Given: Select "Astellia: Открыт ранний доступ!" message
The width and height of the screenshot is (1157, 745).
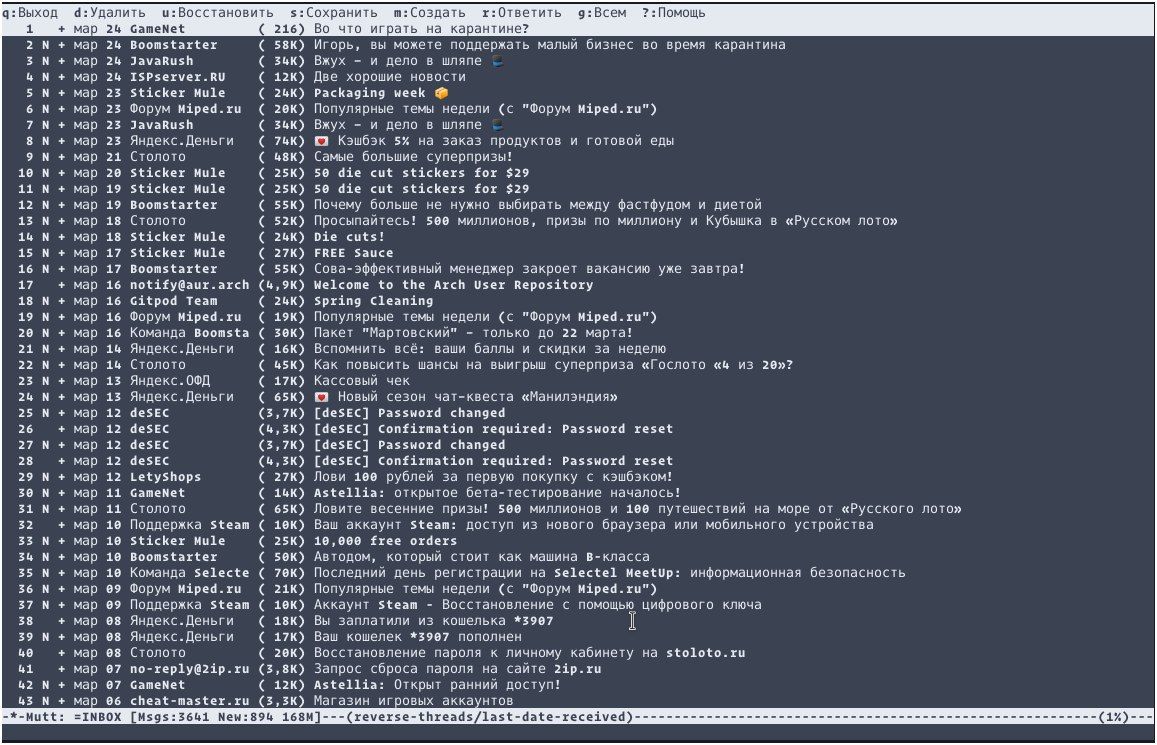Looking at the screenshot, I should [578, 685].
